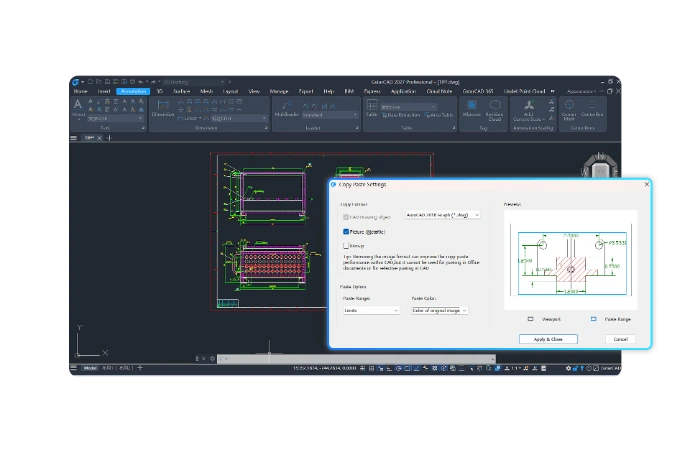The width and height of the screenshot is (690, 453).
Task: Close the Copy Paste Settings dialog
Action: pos(646,184)
